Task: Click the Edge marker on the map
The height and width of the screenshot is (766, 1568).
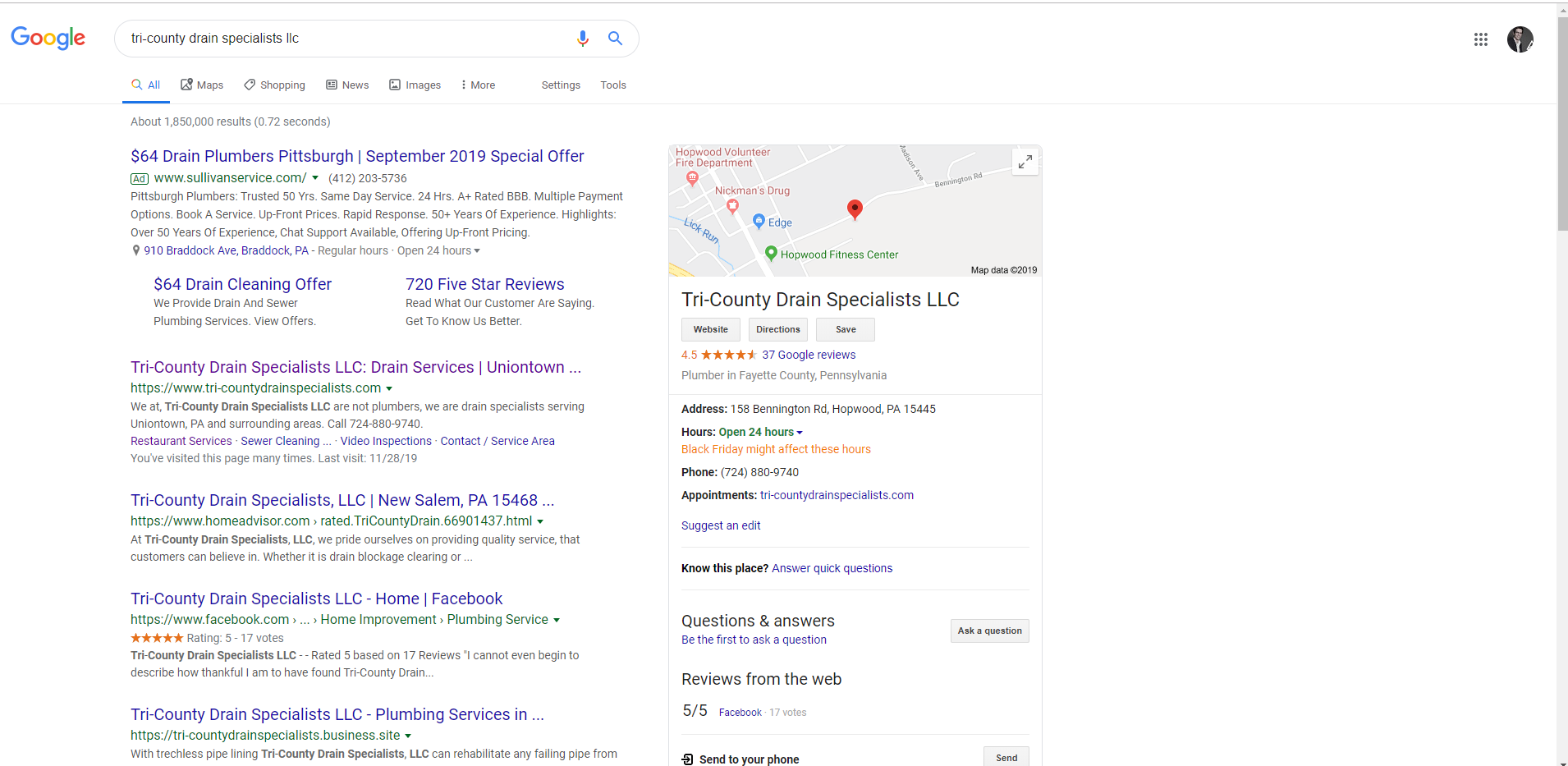Action: pyautogui.click(x=759, y=220)
